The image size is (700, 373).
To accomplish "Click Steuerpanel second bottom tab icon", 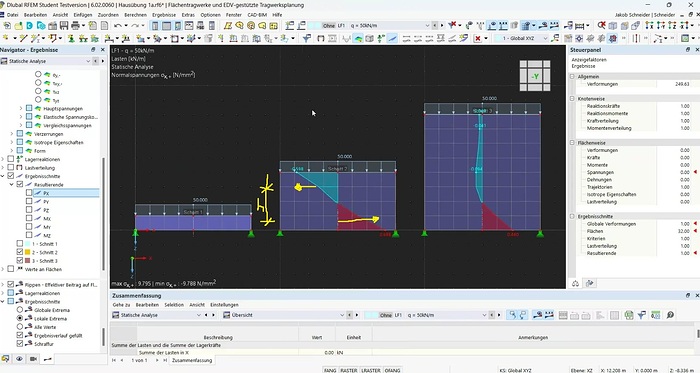I will pyautogui.click(x=589, y=283).
